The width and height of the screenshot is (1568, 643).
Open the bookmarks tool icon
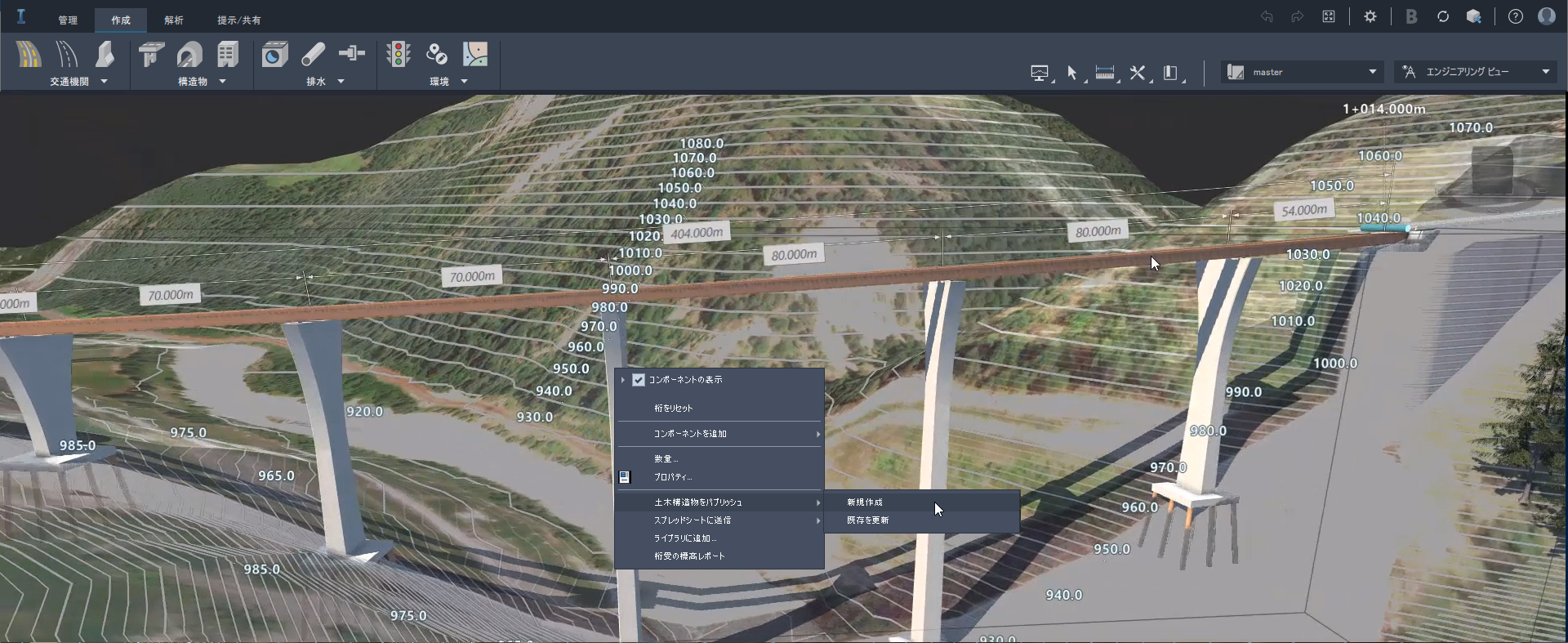pos(1170,73)
